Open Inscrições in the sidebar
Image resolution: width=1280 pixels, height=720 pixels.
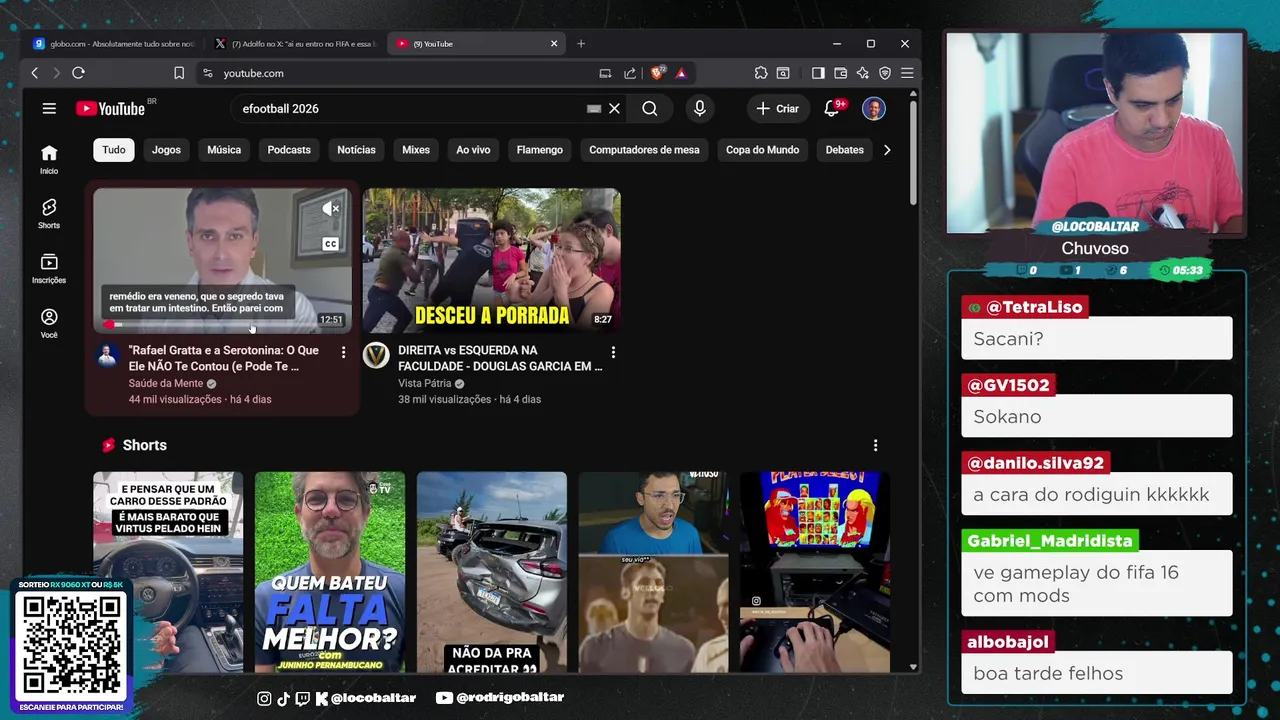click(49, 268)
